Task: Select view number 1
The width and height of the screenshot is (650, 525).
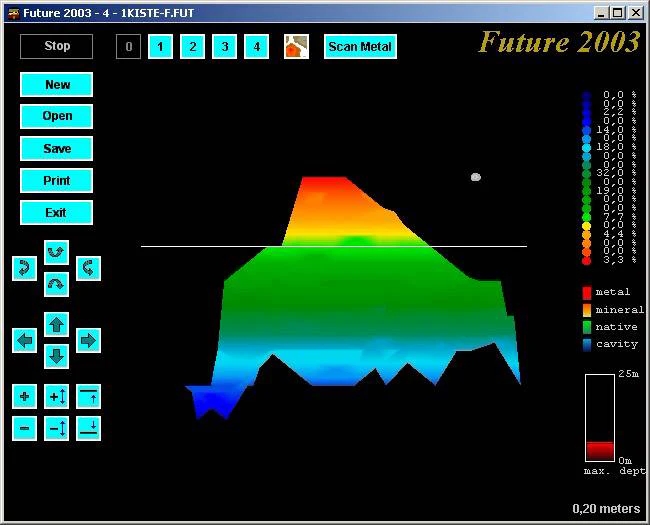Action: pyautogui.click(x=160, y=46)
